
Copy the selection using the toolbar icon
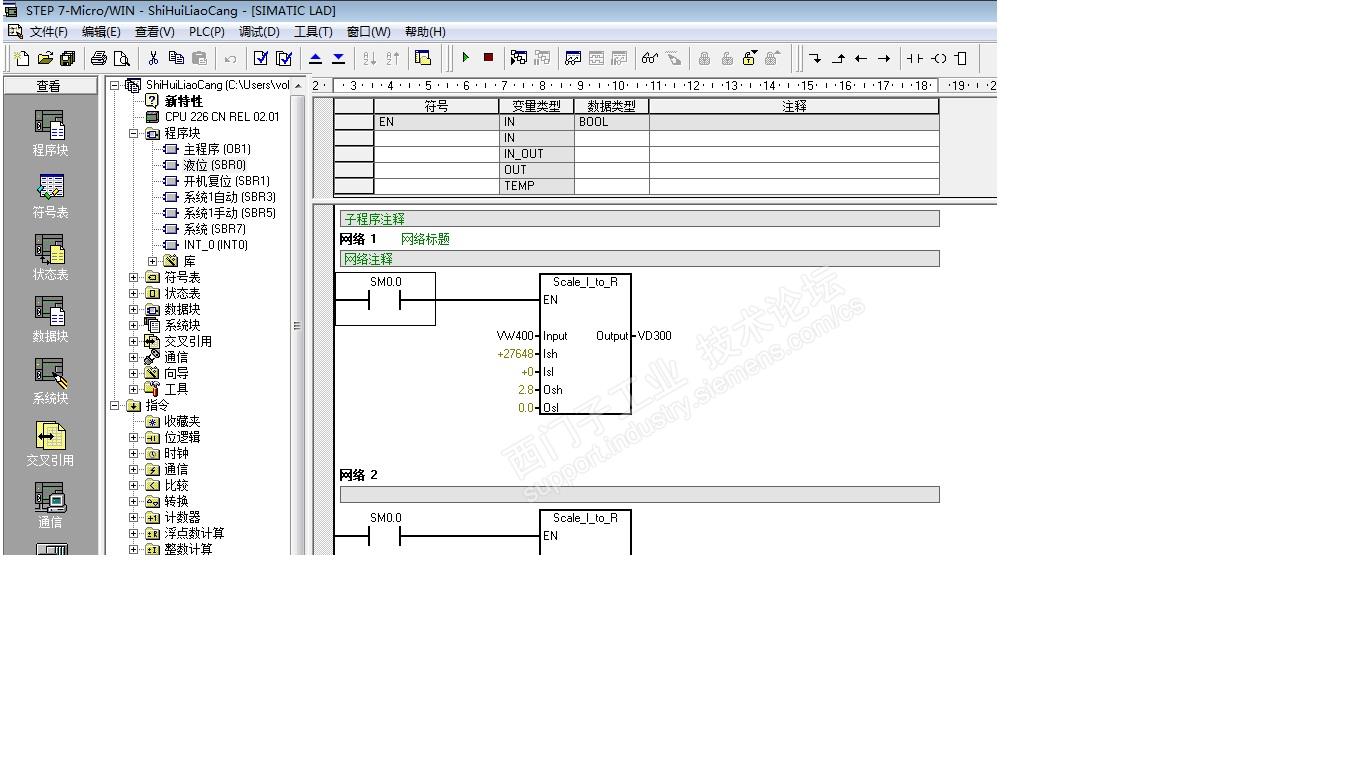176,58
